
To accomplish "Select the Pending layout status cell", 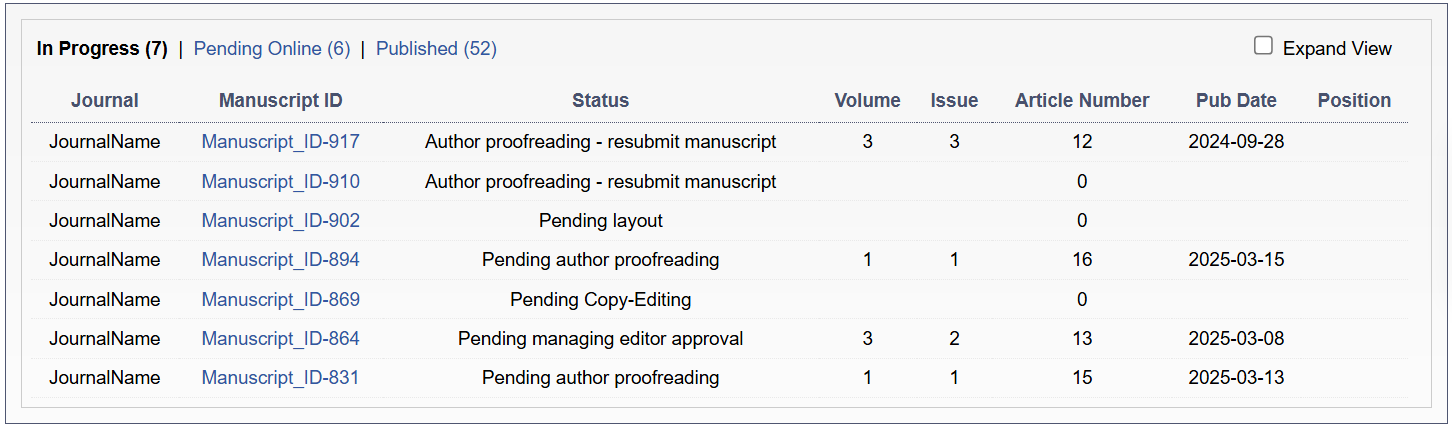I will [600, 221].
